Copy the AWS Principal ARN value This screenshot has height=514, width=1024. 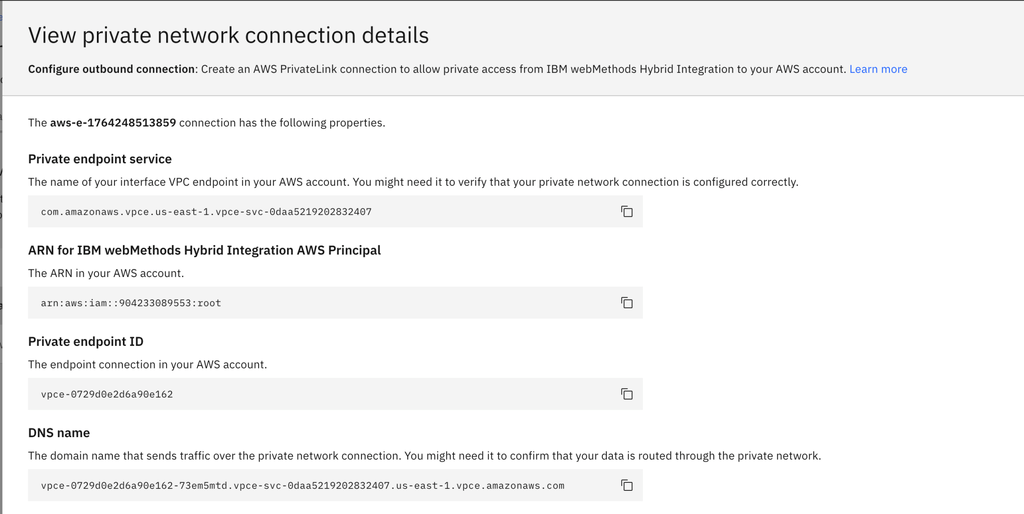pos(627,303)
